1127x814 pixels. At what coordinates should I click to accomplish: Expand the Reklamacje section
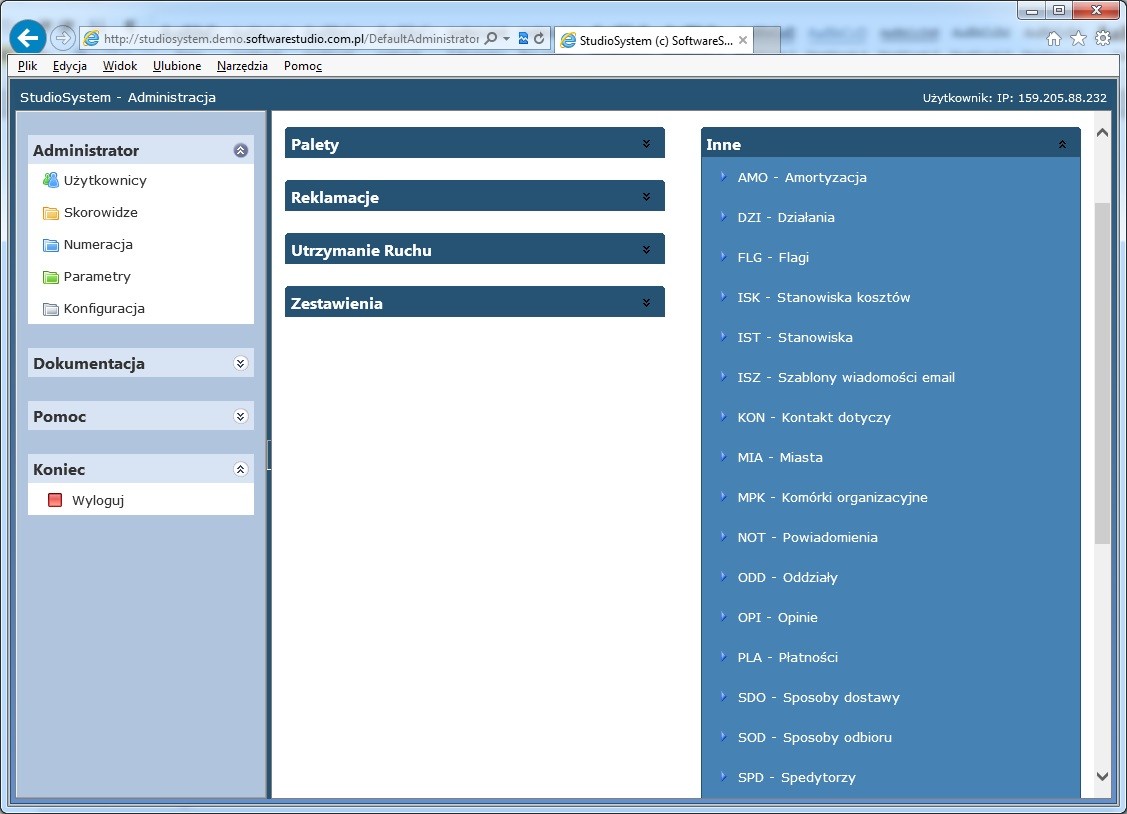click(646, 197)
